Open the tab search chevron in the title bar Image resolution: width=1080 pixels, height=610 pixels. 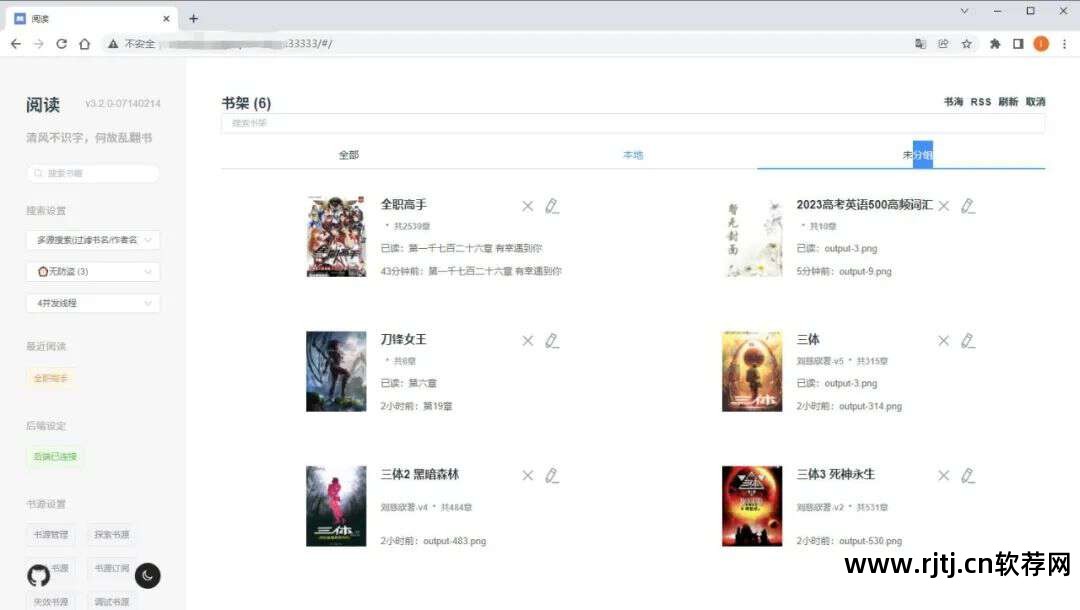tap(964, 11)
